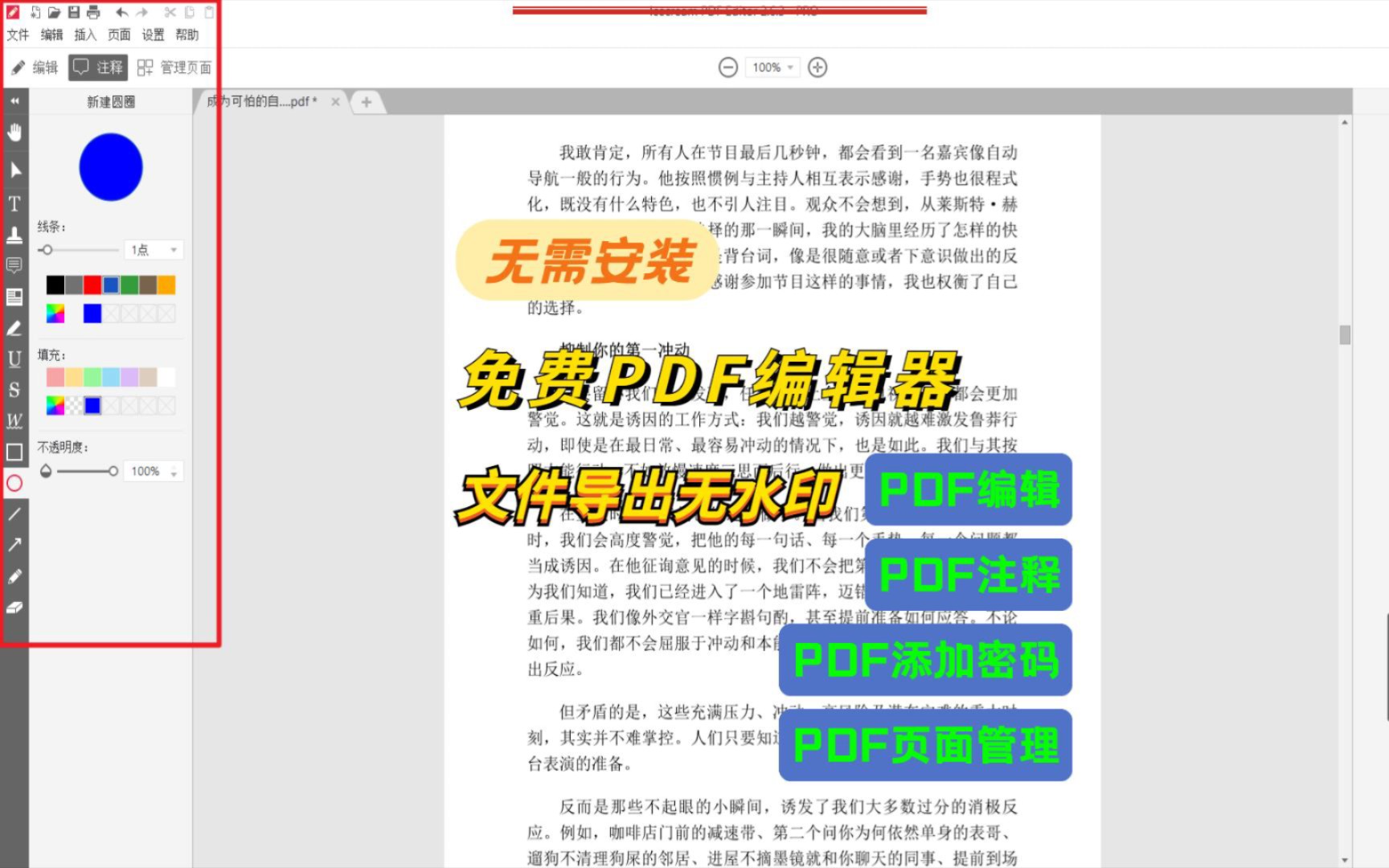Click the copy icon in top toolbar
Viewport: 1389px width, 868px height.
(190, 12)
